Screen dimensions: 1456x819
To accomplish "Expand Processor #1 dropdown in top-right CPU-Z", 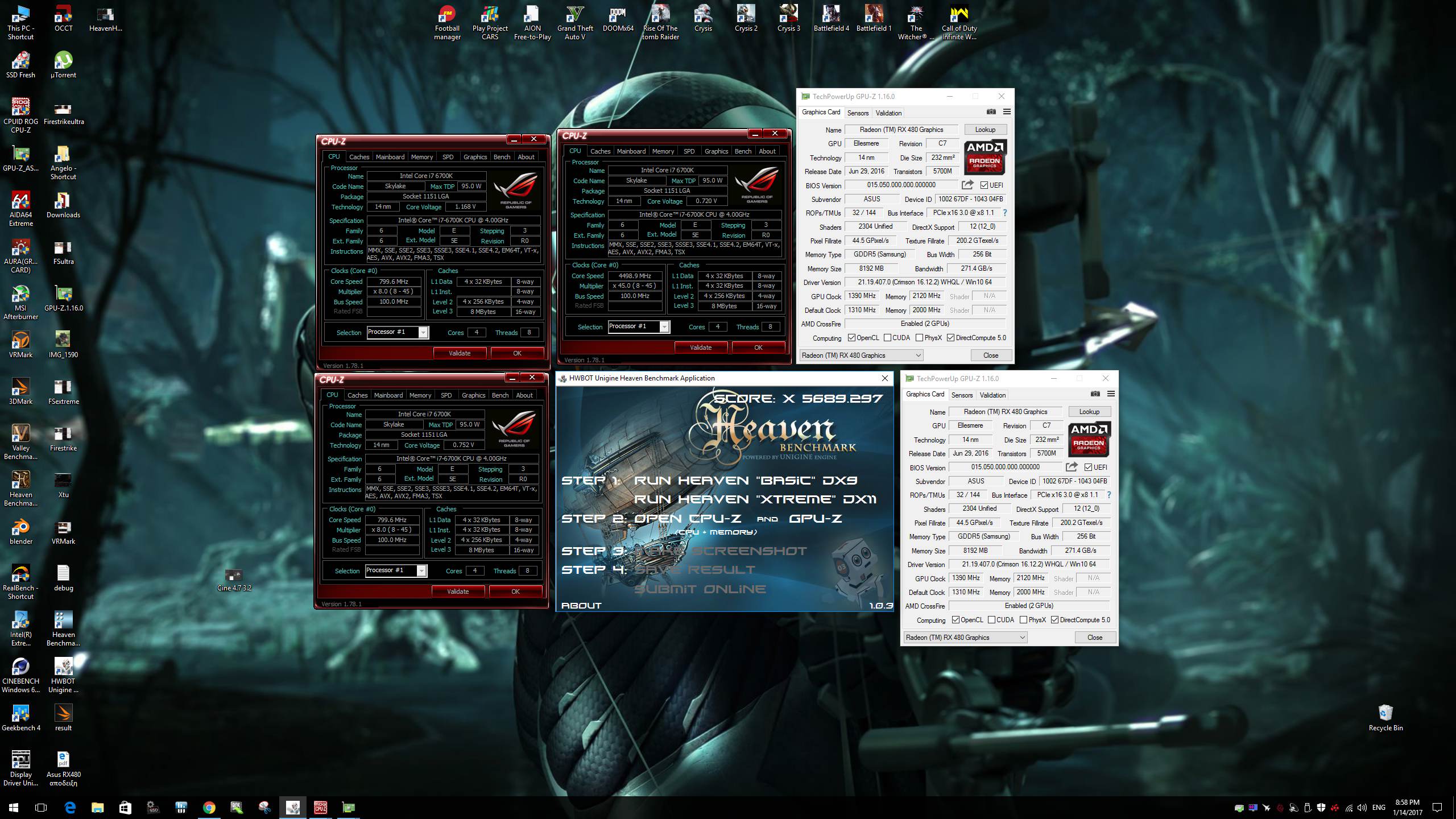I will [664, 326].
